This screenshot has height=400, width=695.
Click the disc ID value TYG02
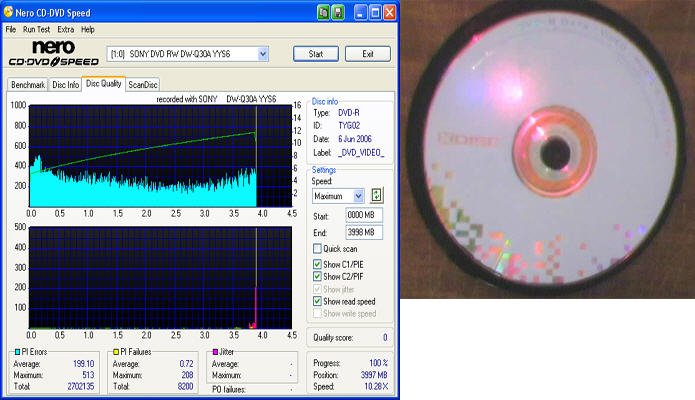(349, 125)
